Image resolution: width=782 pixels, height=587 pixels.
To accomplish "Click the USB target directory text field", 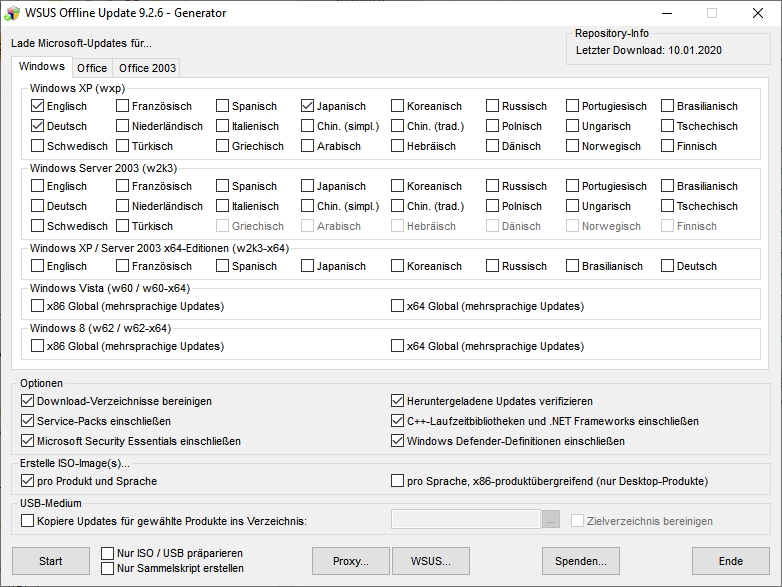I will tap(466, 519).
